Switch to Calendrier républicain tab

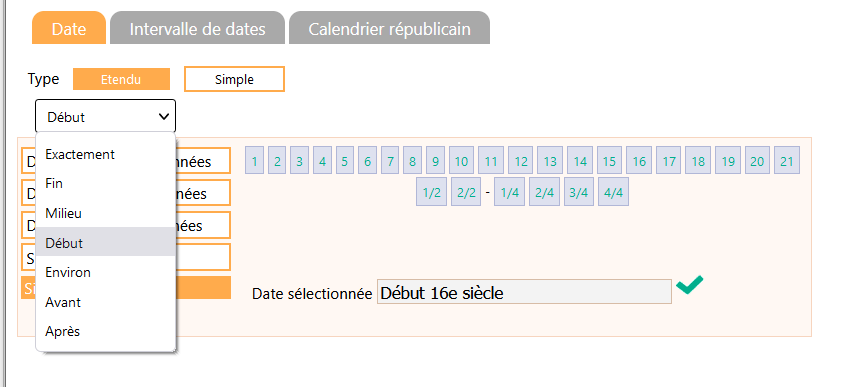(390, 28)
